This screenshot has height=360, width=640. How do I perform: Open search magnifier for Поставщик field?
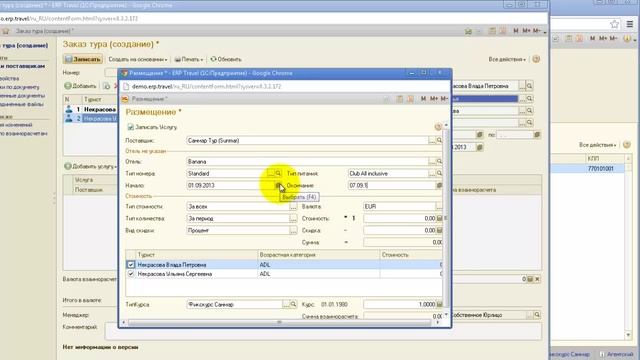[x=439, y=140]
